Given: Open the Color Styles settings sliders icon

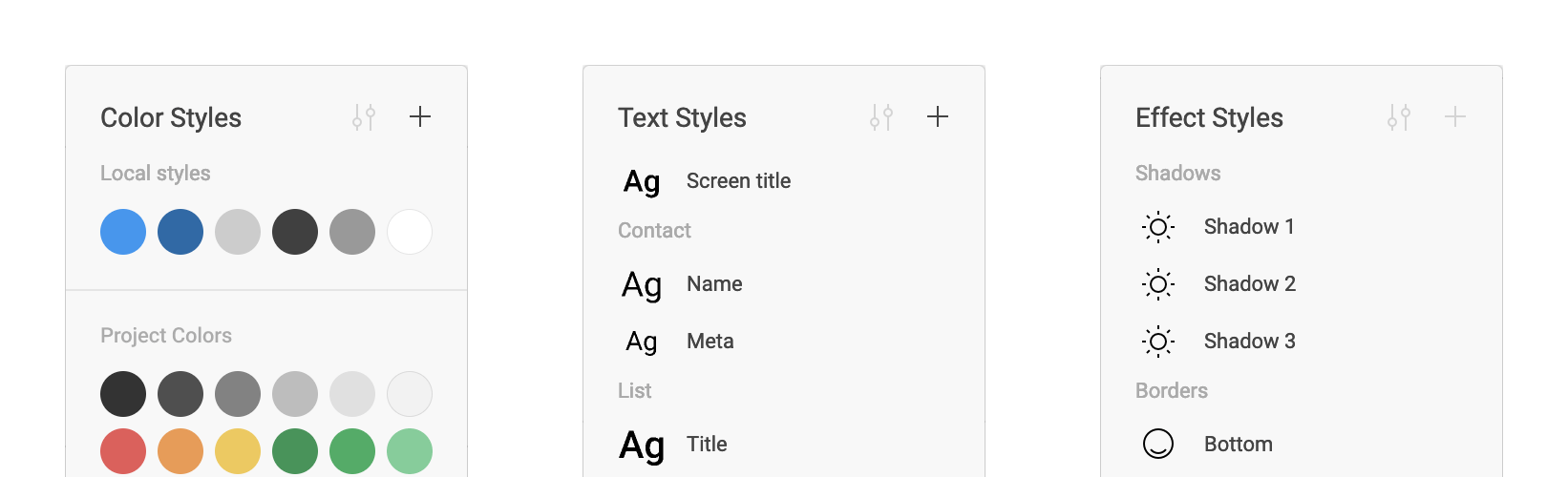Looking at the screenshot, I should point(364,117).
